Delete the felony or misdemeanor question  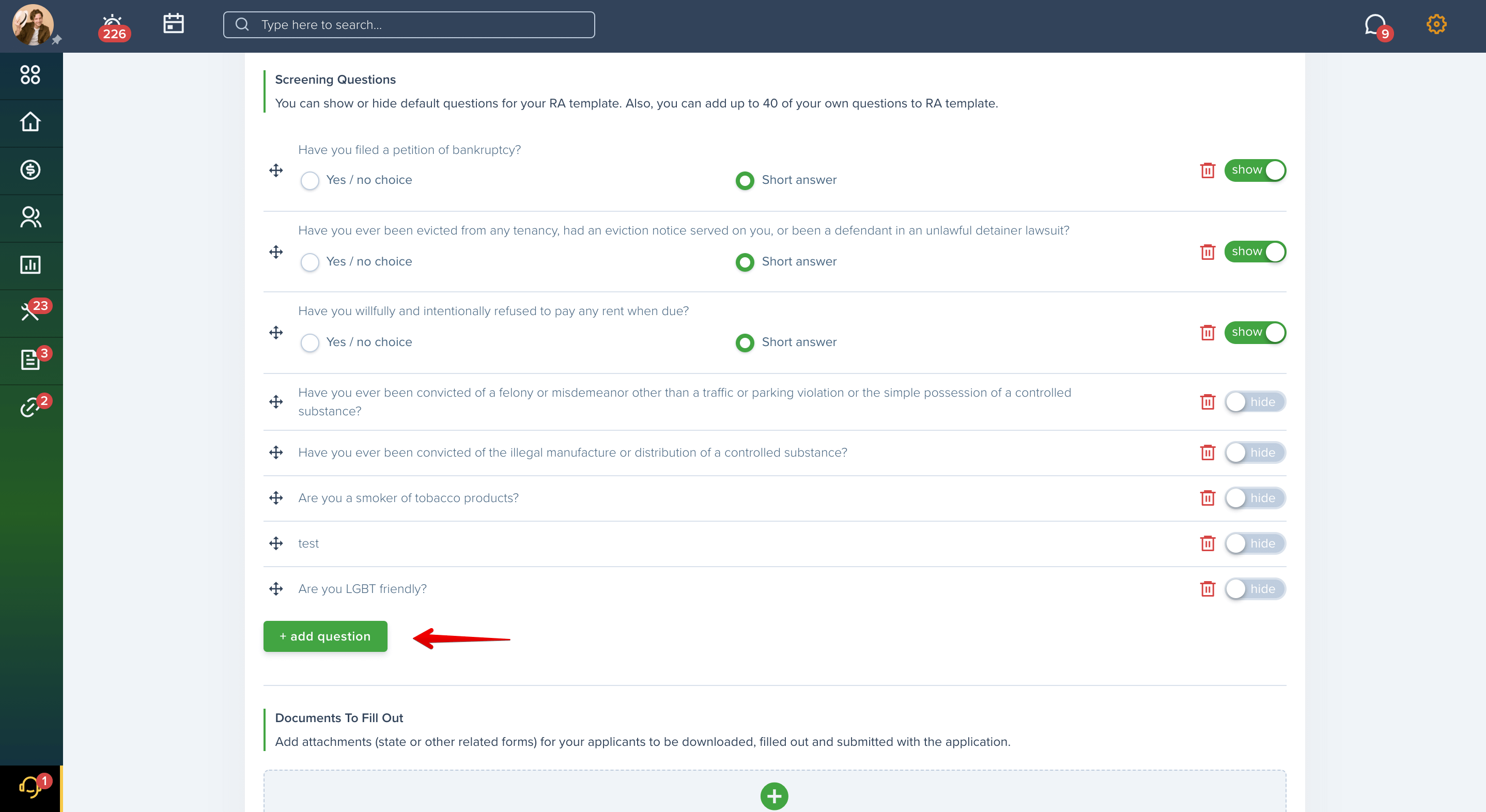pyautogui.click(x=1208, y=402)
